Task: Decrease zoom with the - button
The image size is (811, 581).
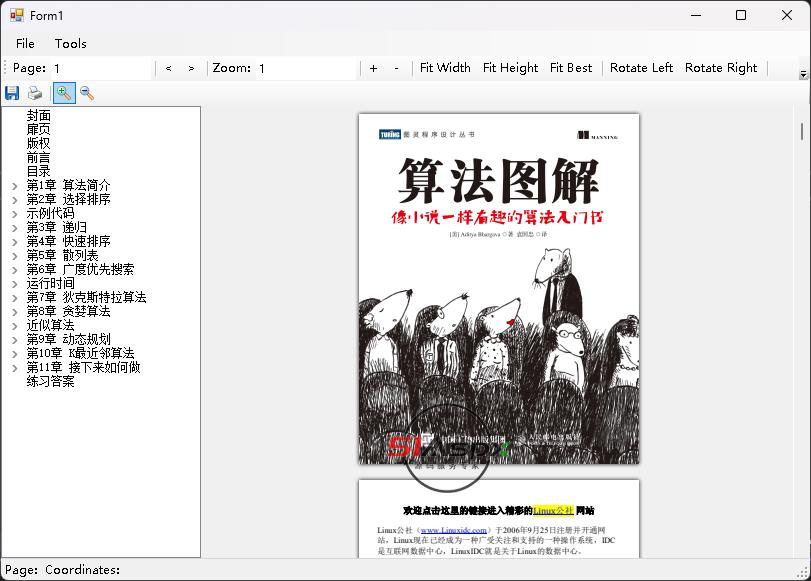Action: tap(396, 68)
